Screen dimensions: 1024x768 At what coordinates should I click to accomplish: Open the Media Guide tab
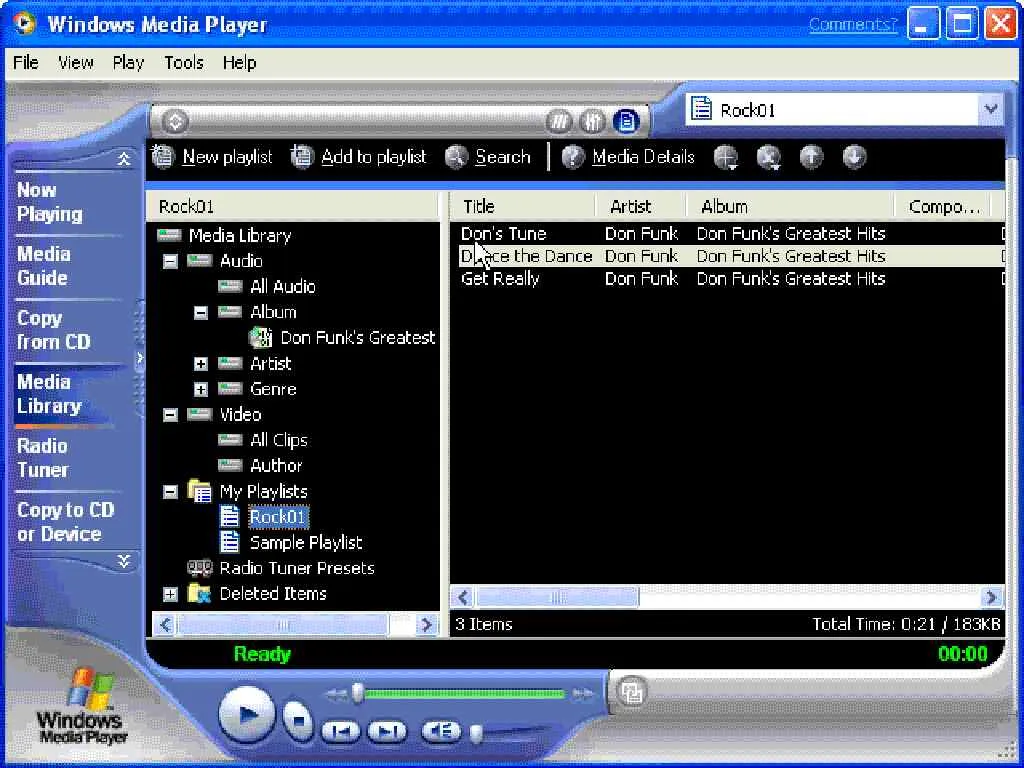point(43,266)
